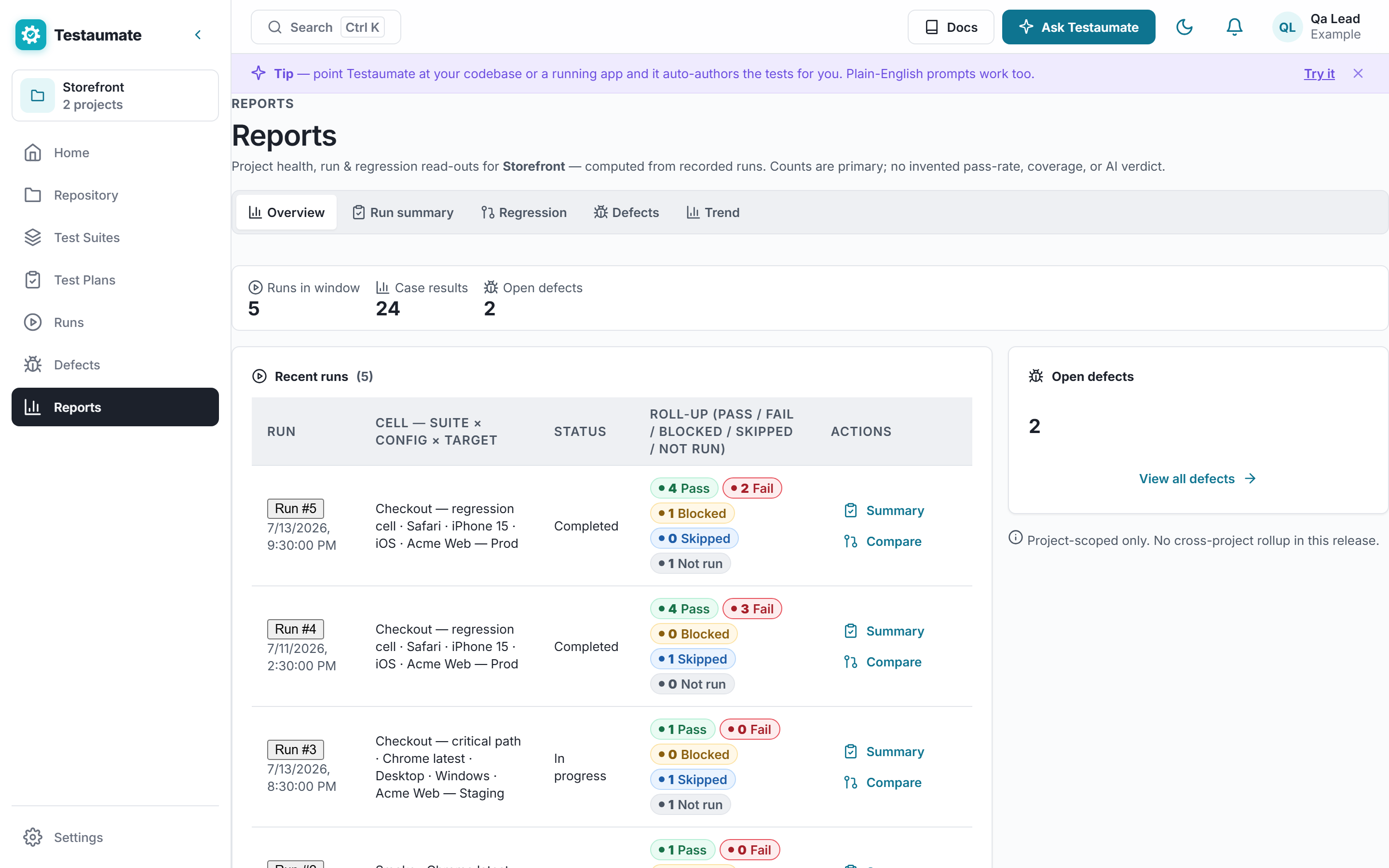Open the Run #5 badge

point(296,509)
